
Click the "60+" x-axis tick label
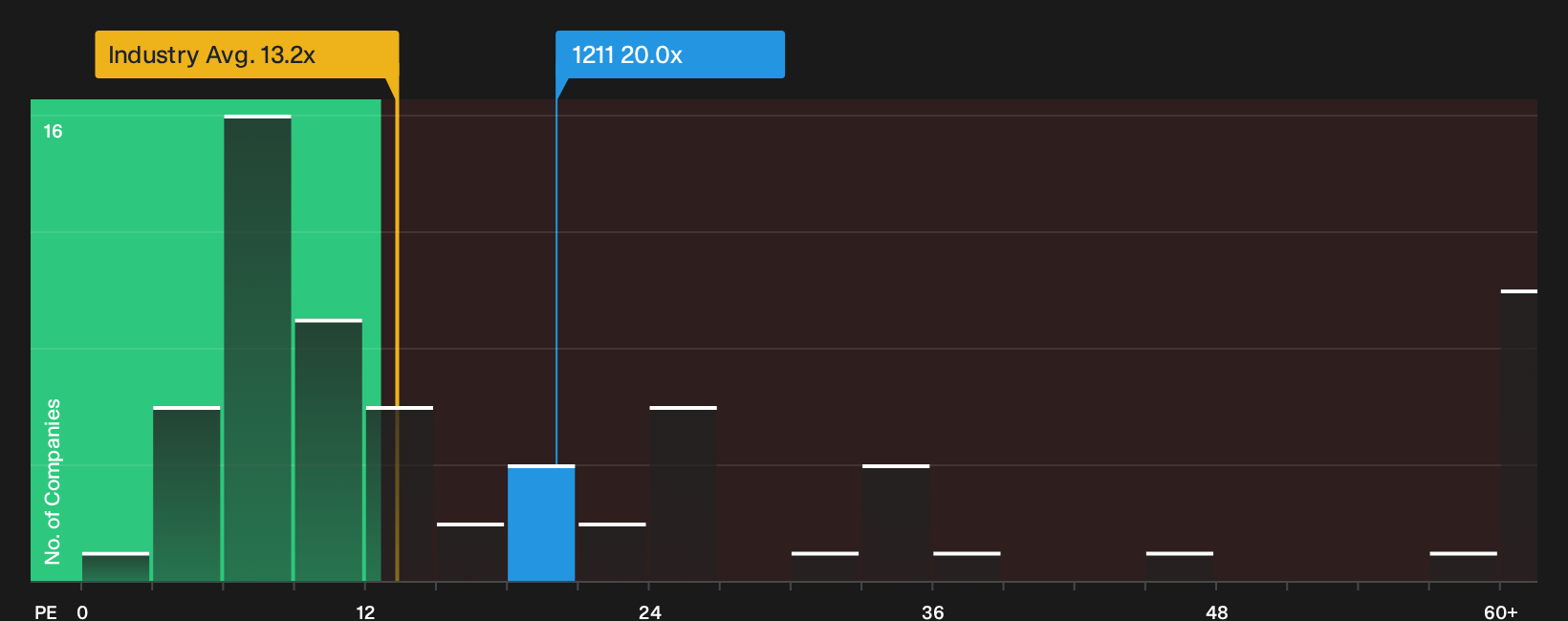click(x=1501, y=612)
